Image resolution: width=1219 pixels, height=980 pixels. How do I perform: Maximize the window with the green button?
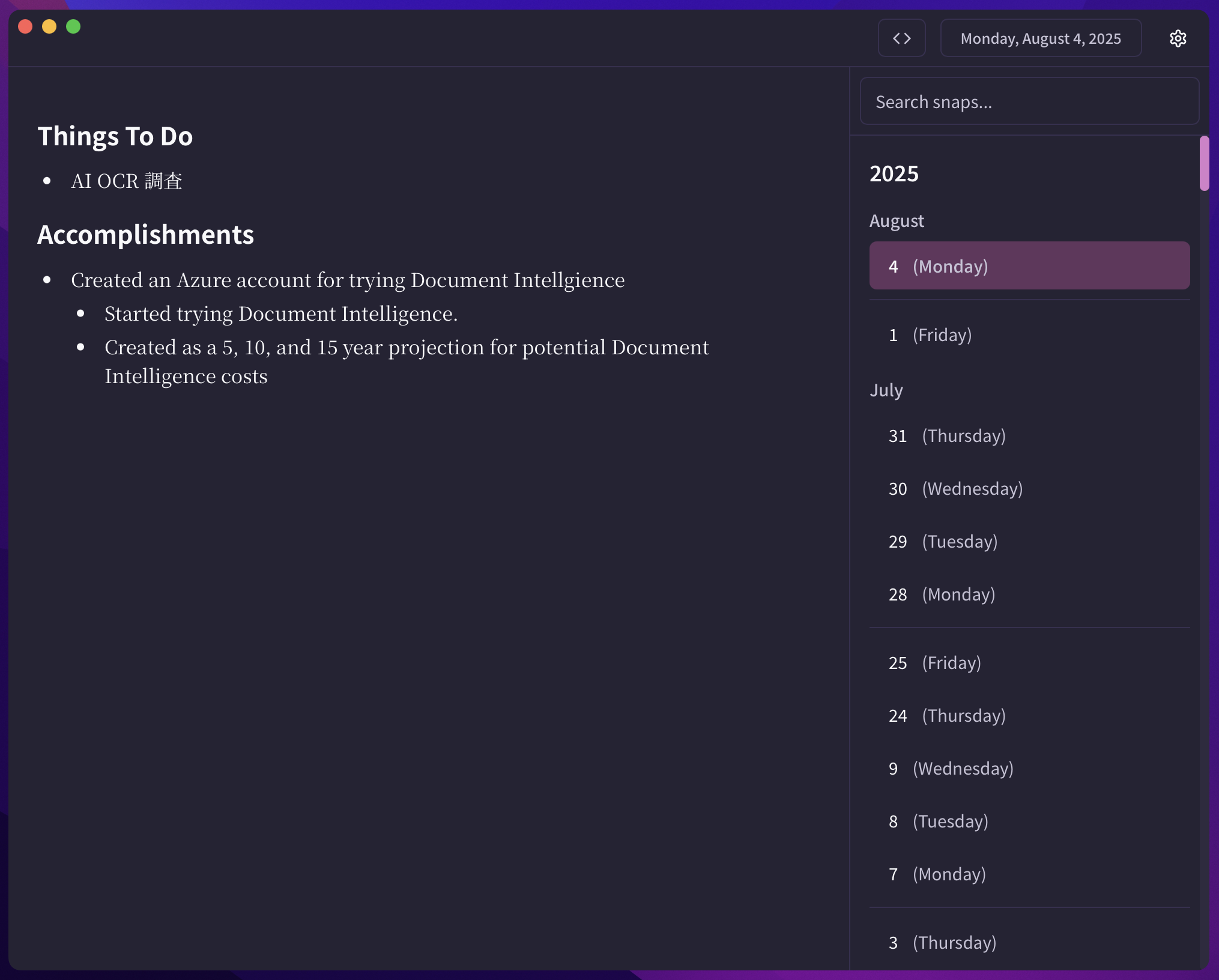click(73, 26)
